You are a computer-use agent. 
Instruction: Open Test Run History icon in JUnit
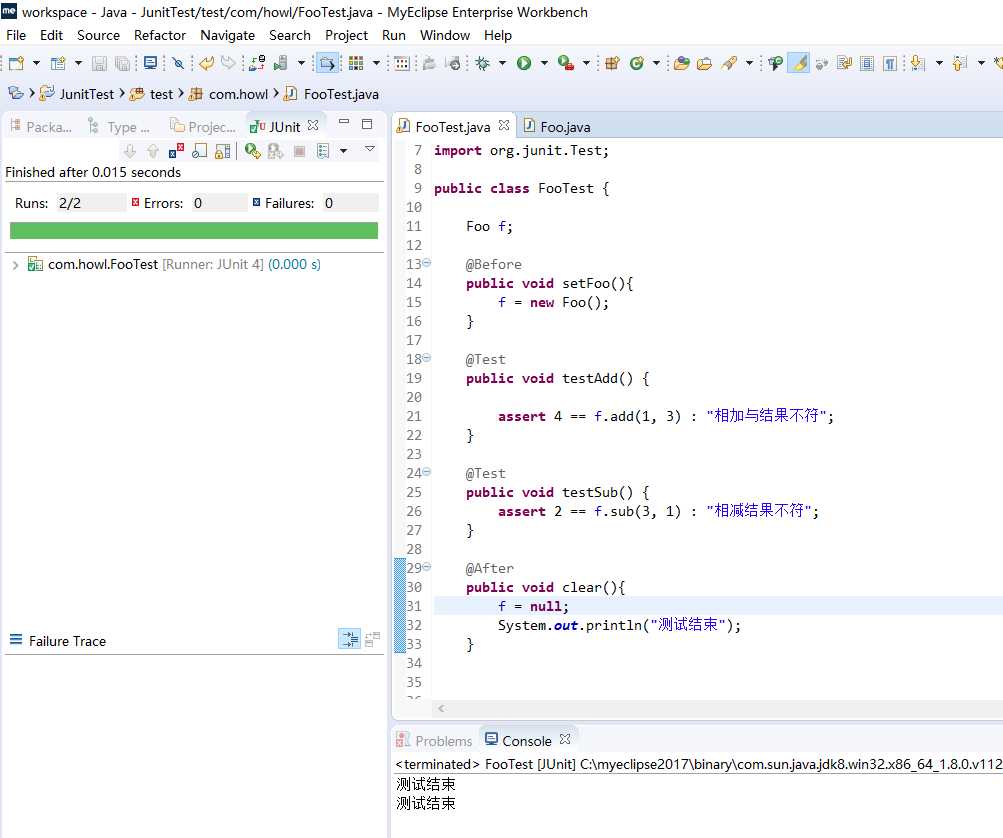pyautogui.click(x=323, y=151)
